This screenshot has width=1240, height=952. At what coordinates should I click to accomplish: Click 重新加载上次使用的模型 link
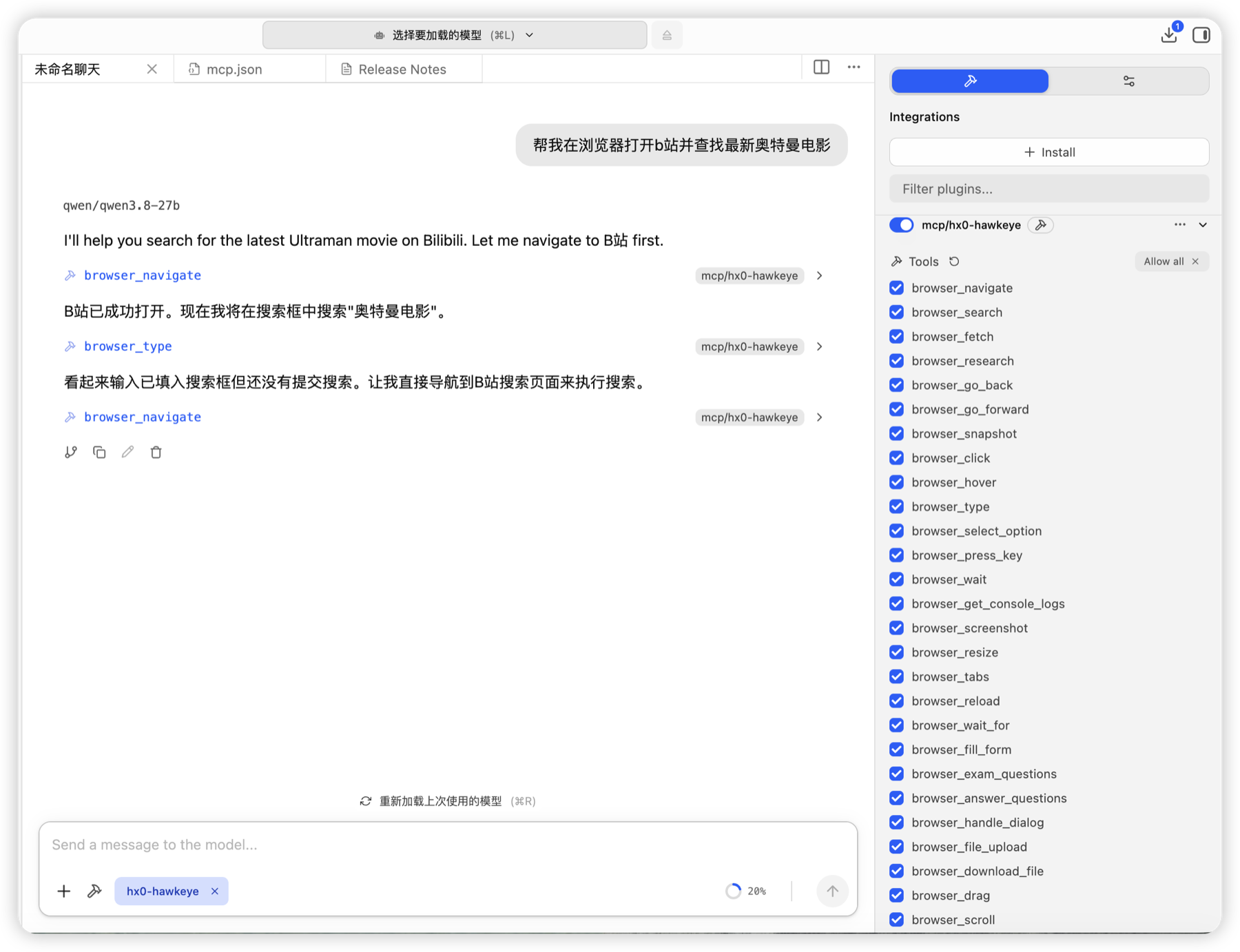[448, 801]
